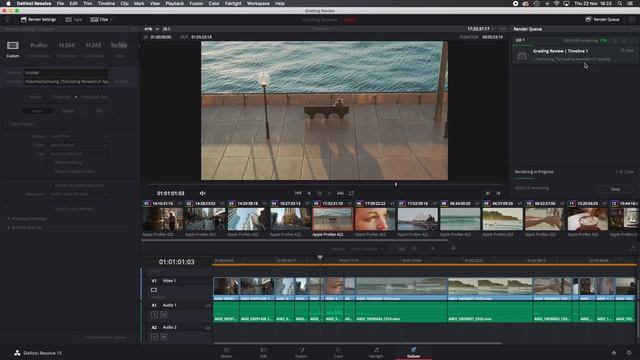Open the Fairlight menu in menu bar

(233, 3)
